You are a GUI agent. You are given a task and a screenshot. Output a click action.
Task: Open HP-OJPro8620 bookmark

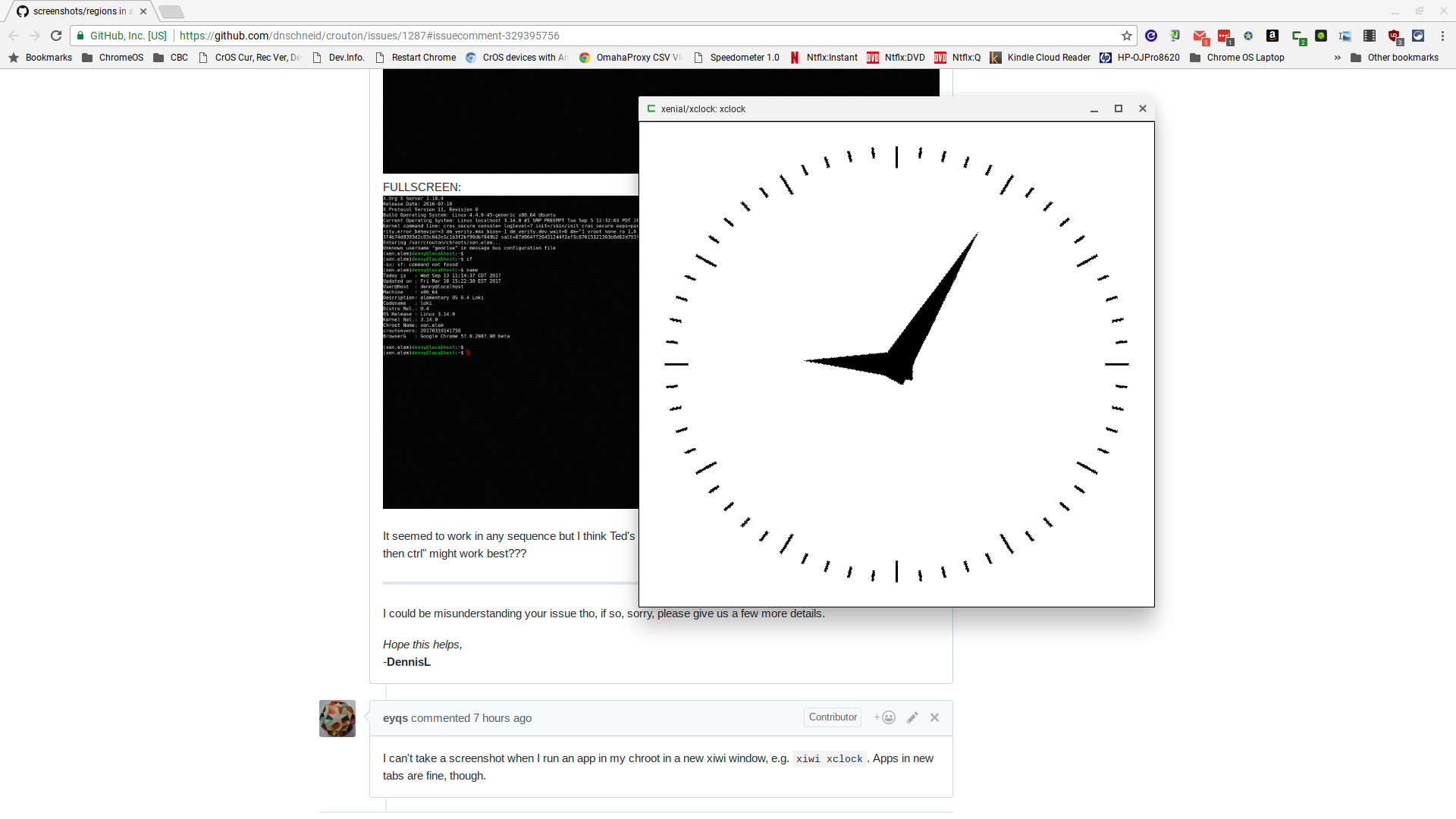tap(1140, 58)
